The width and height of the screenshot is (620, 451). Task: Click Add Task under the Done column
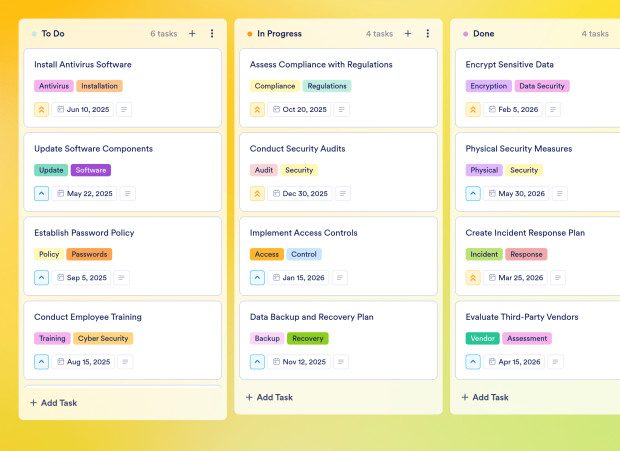tap(485, 397)
